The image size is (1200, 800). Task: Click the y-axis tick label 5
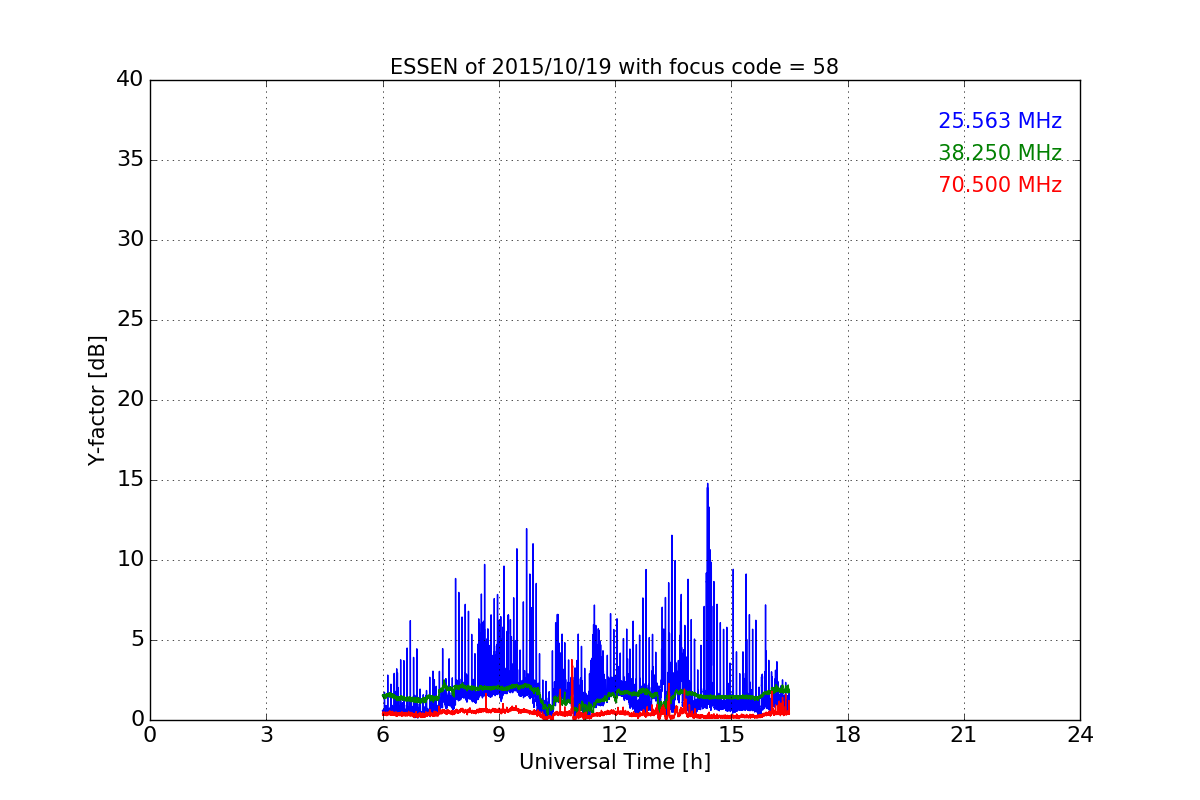(x=136, y=640)
